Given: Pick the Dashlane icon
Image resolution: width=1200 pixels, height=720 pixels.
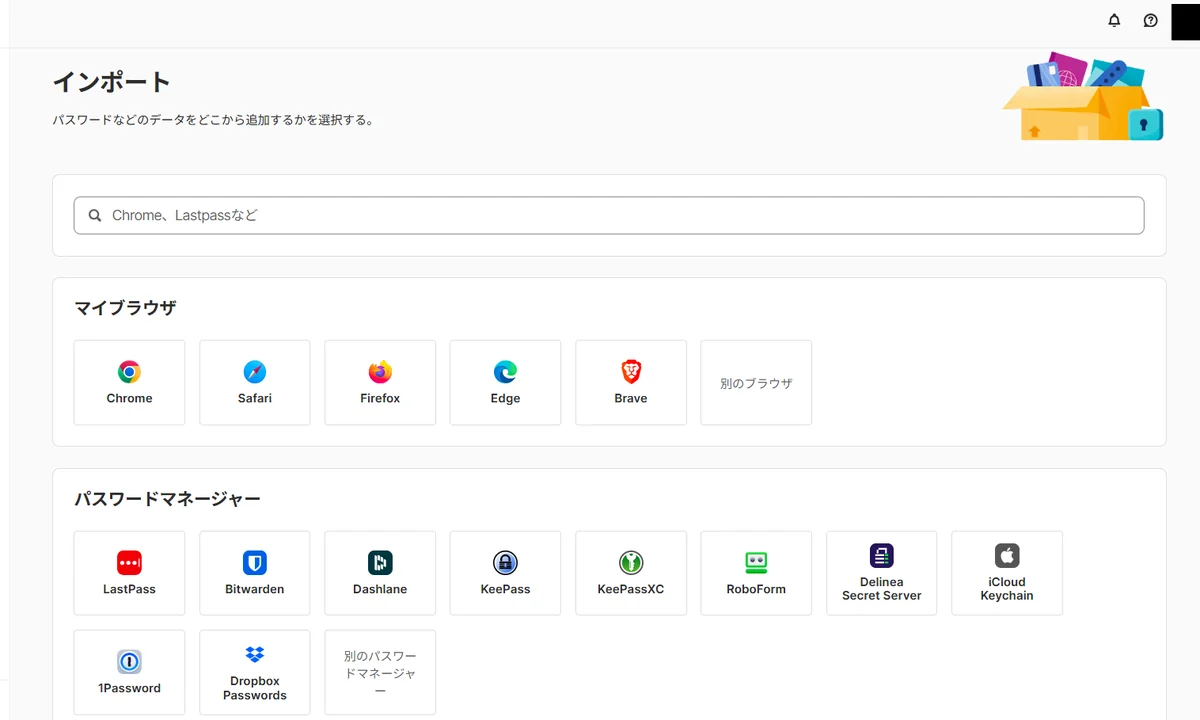Looking at the screenshot, I should point(380,563).
